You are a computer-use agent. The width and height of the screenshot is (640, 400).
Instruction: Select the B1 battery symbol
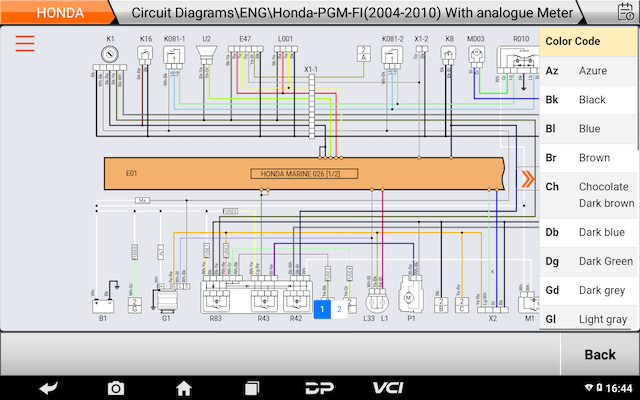pos(103,306)
